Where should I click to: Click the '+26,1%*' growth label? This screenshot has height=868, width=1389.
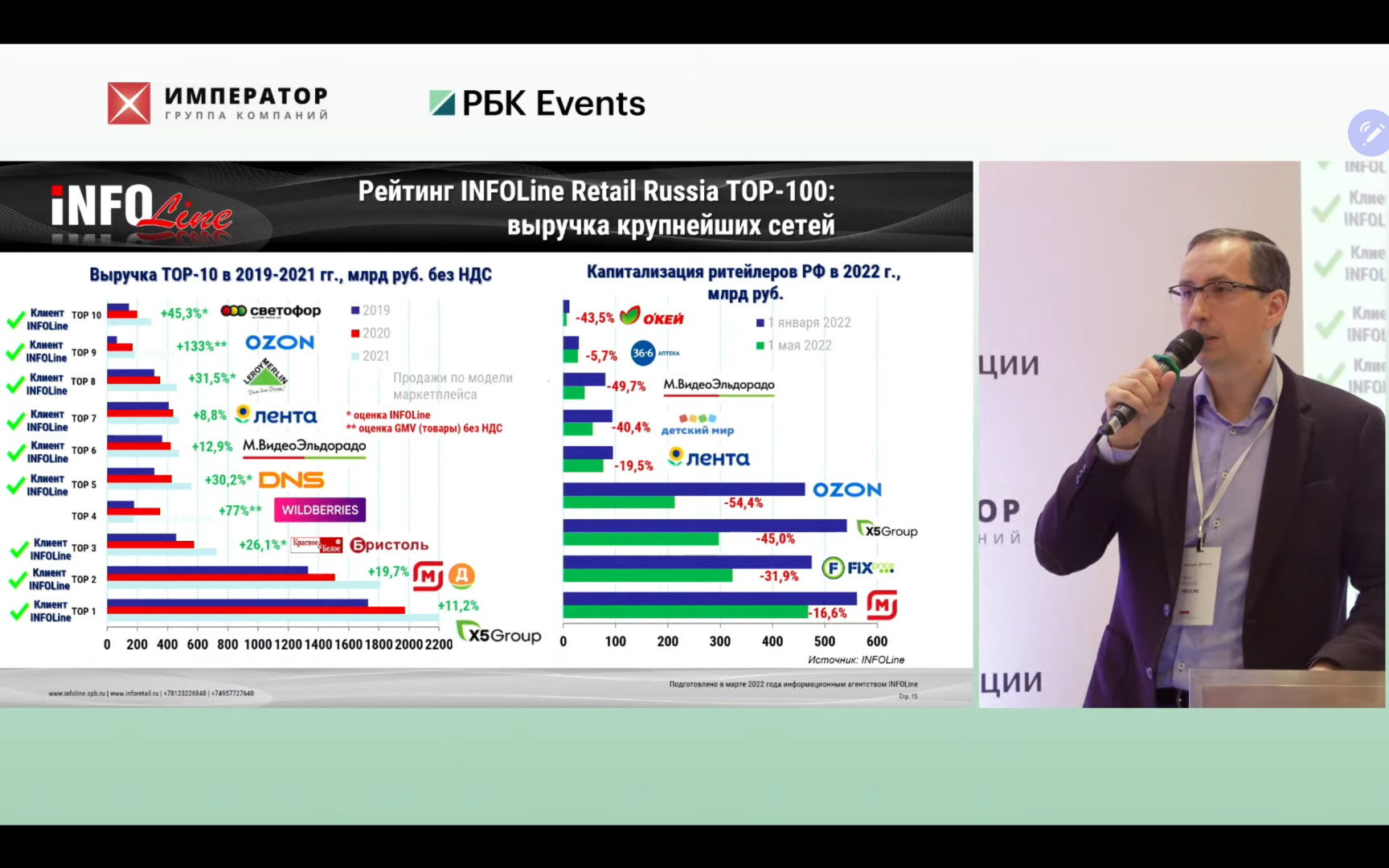[x=263, y=545]
